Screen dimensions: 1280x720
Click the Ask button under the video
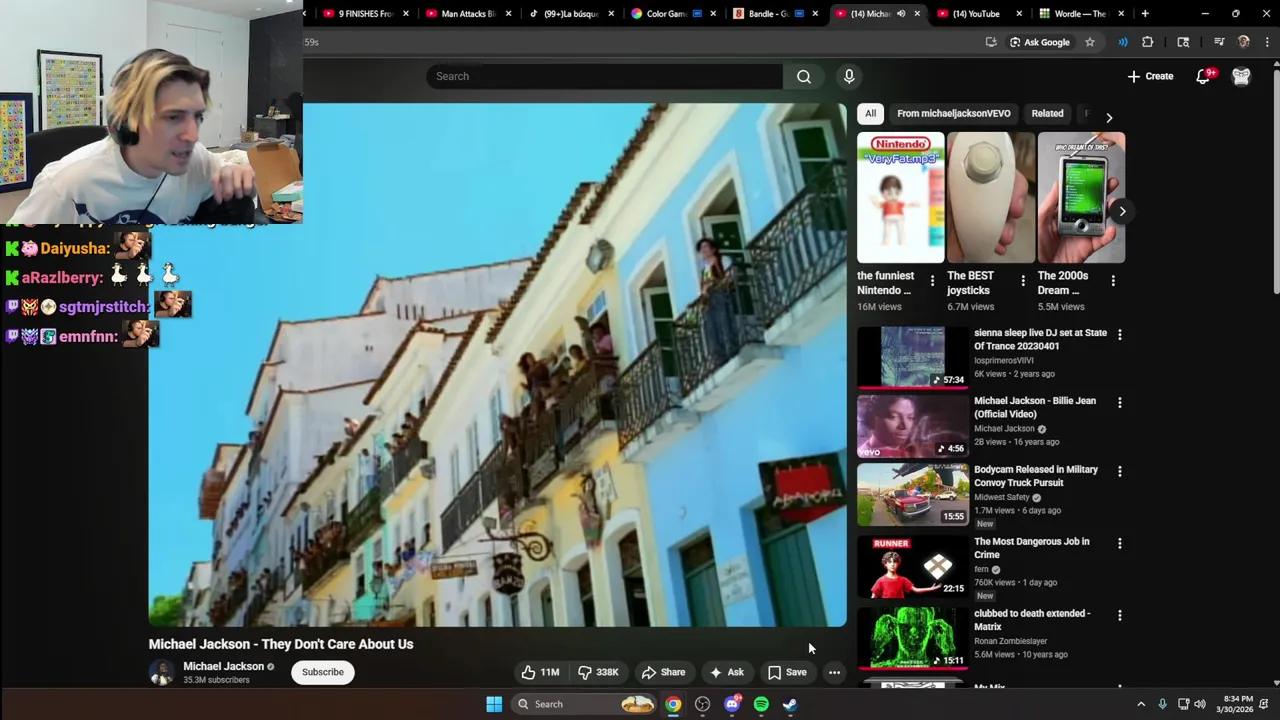(x=727, y=672)
